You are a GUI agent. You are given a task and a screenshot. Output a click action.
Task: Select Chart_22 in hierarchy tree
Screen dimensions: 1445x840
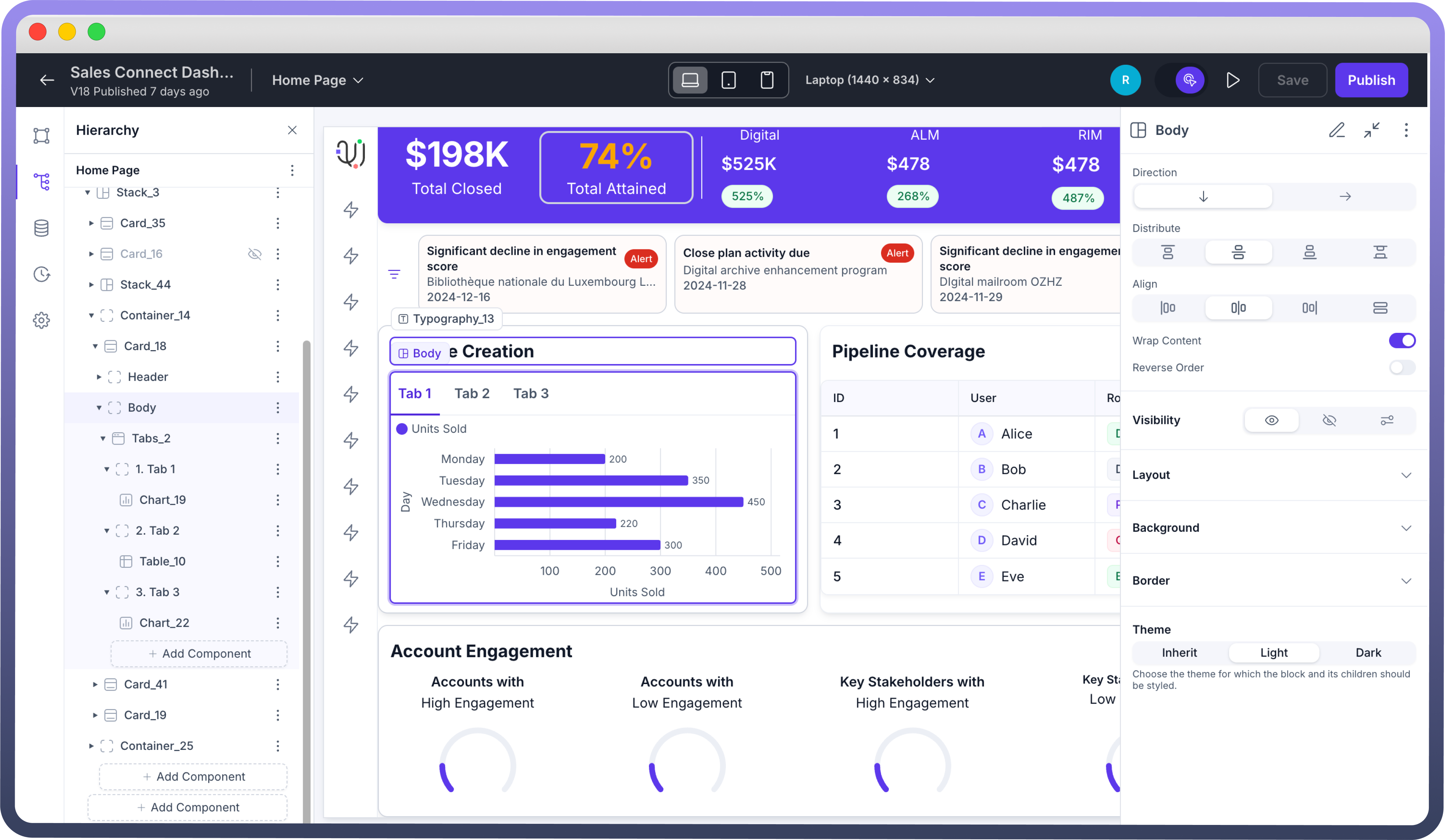point(164,623)
